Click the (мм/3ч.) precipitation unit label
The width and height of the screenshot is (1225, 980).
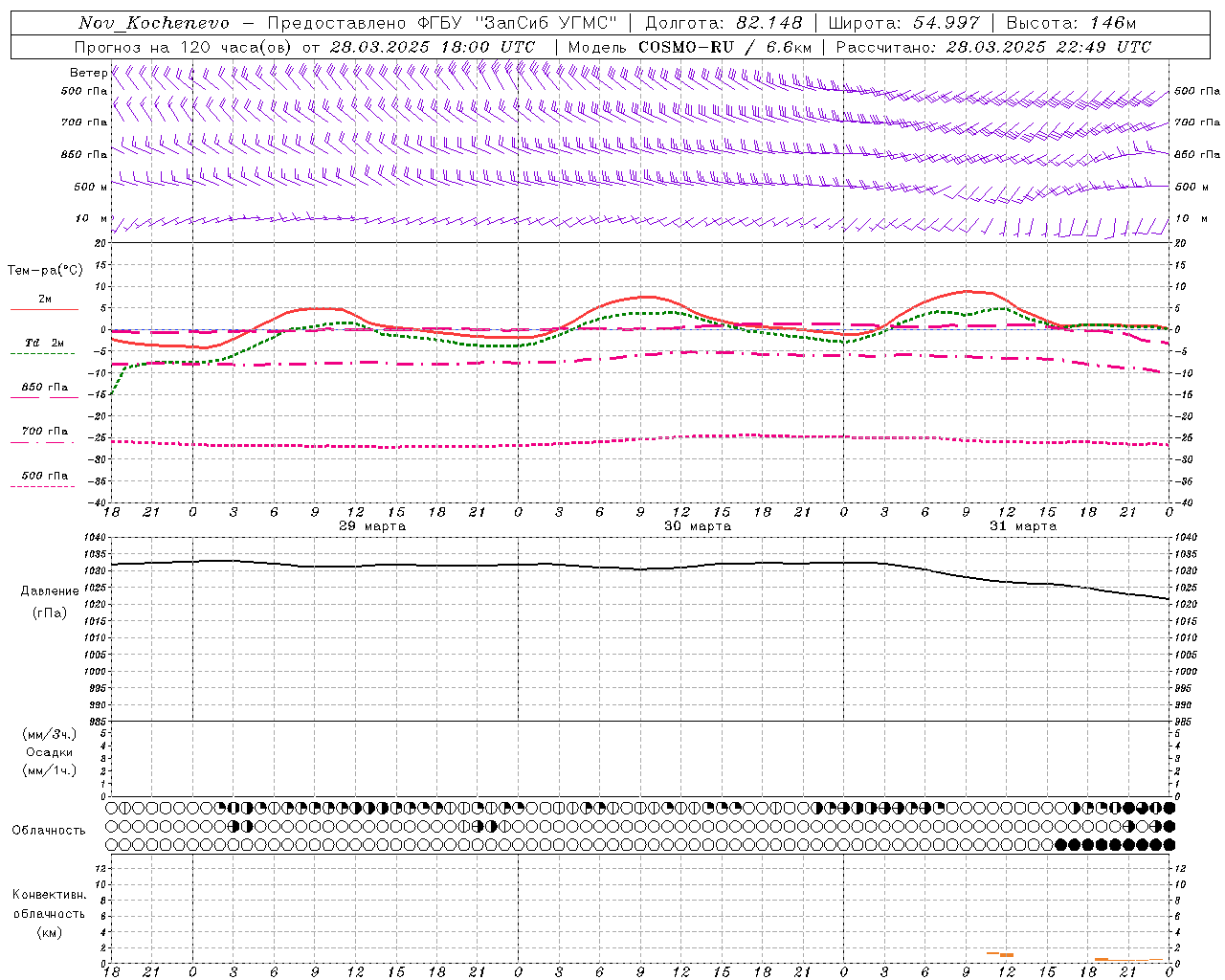50,734
